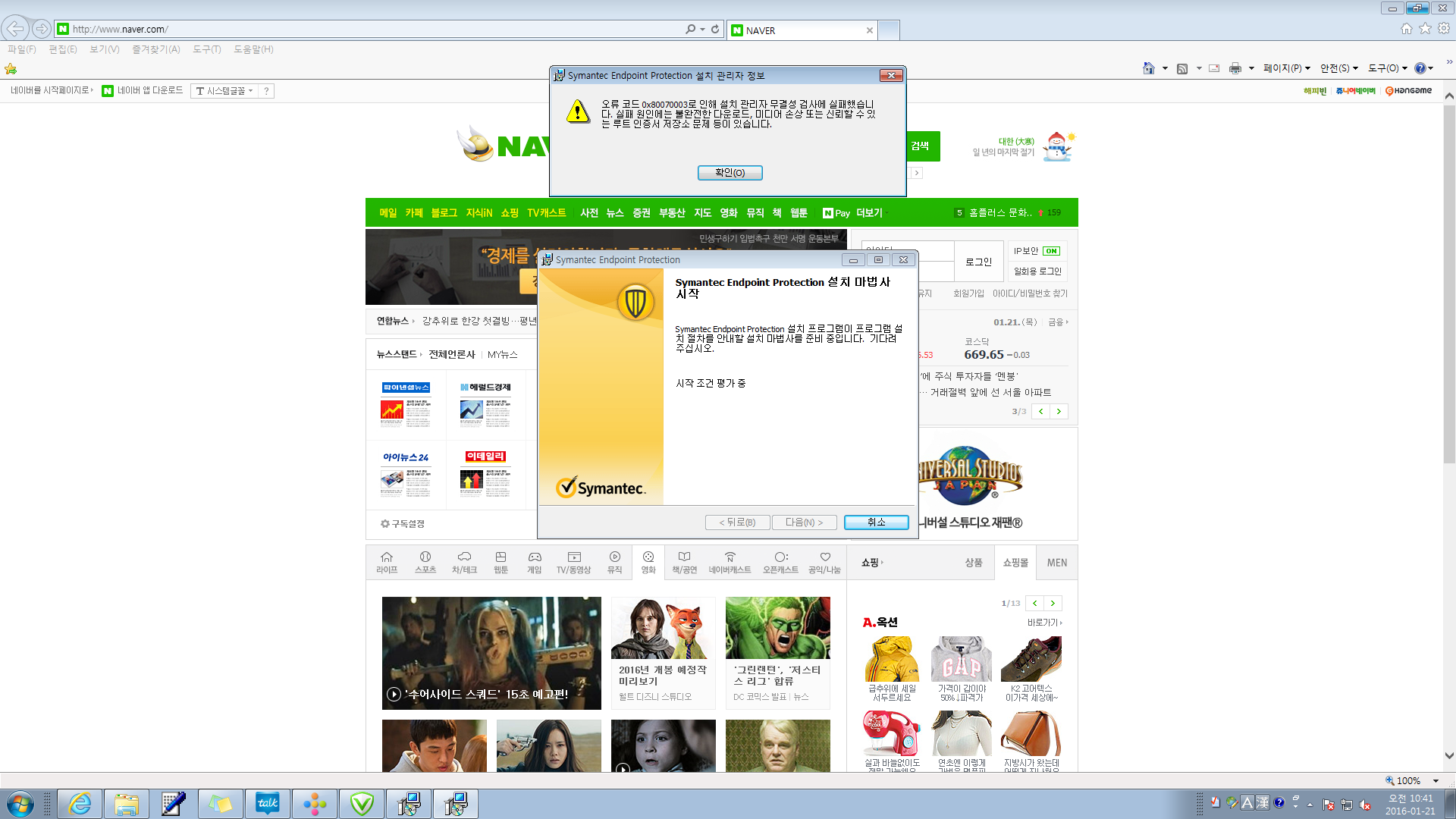Open the green V shield app on taskbar
This screenshot has width=1456, height=819.
tap(362, 804)
